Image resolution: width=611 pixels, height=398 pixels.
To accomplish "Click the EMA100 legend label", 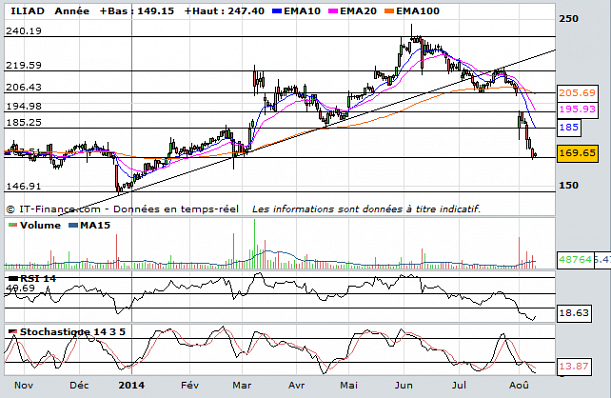I will coord(418,11).
